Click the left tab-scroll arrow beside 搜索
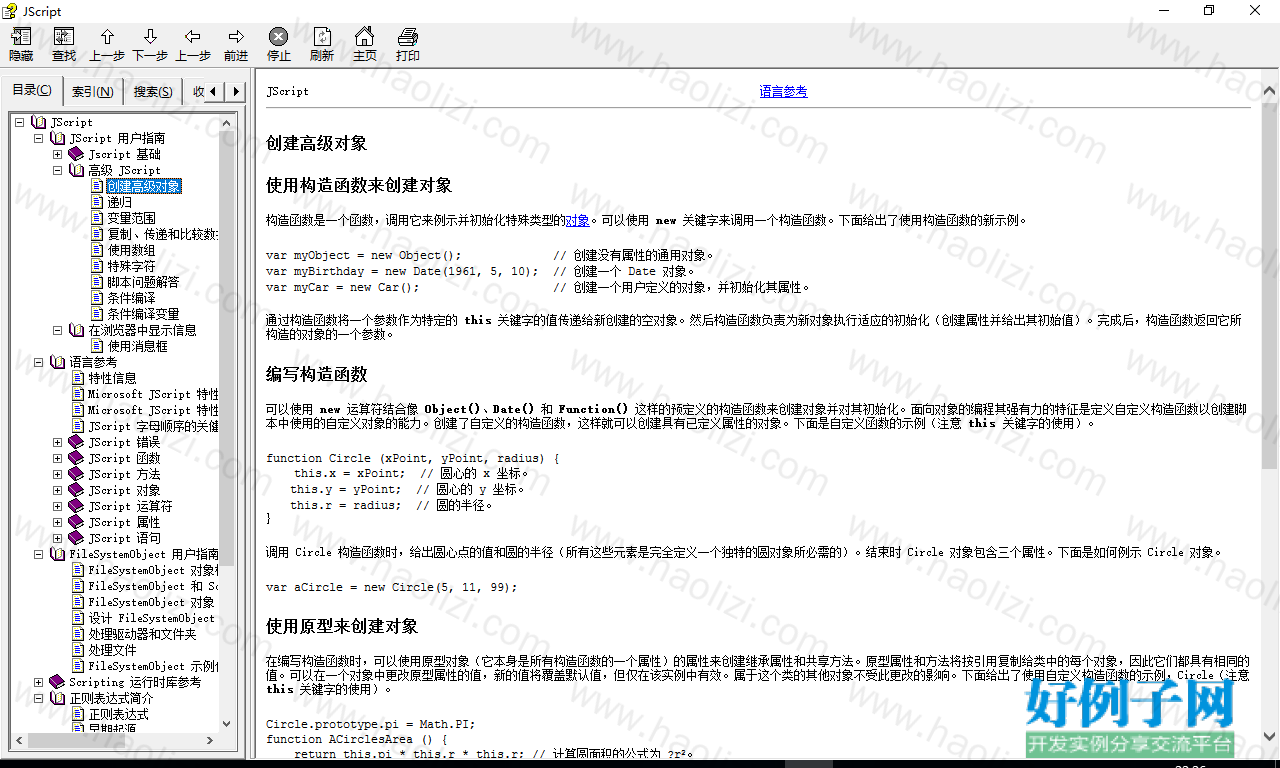The width and height of the screenshot is (1280, 768). (214, 92)
